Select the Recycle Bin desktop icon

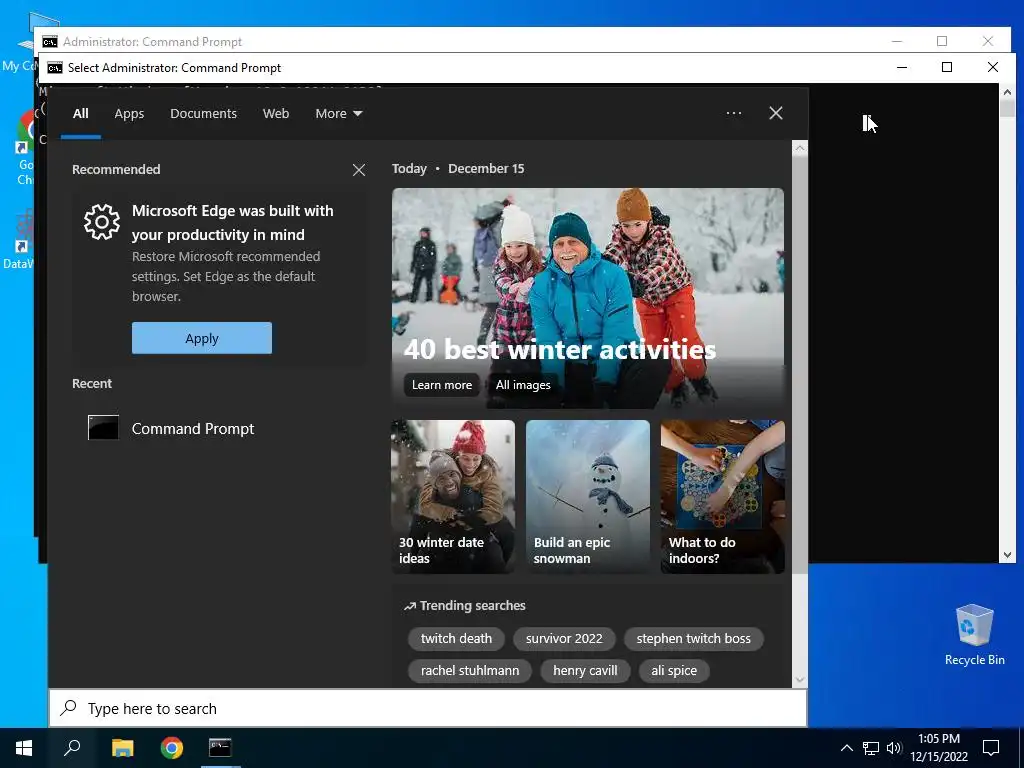(974, 635)
